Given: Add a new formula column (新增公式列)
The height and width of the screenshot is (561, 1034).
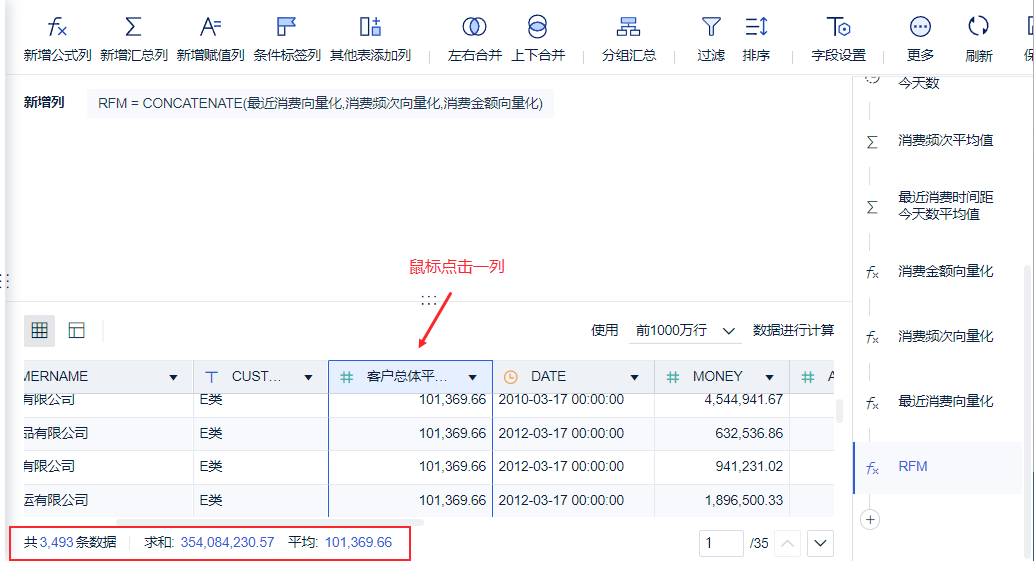Looking at the screenshot, I should [x=57, y=40].
